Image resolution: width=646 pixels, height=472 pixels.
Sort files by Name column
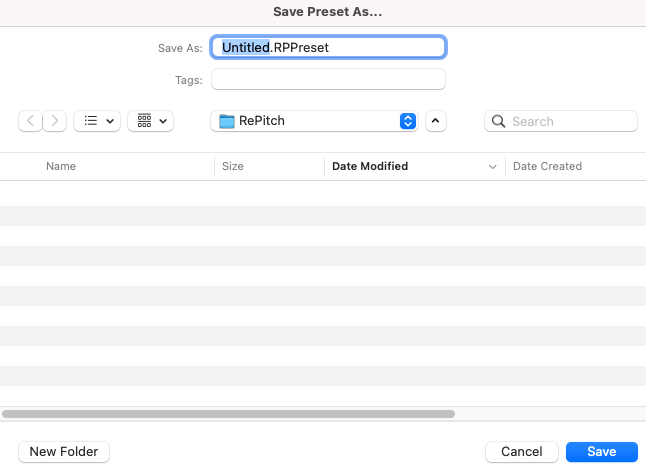[61, 166]
